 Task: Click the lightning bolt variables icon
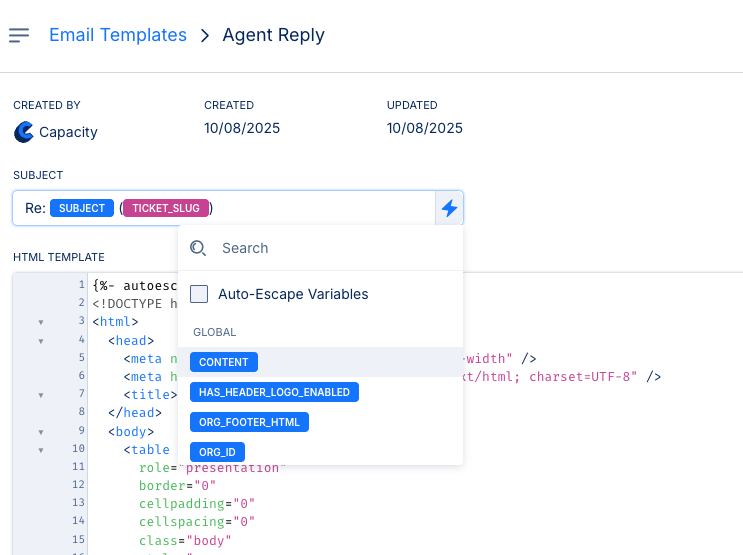tap(449, 208)
